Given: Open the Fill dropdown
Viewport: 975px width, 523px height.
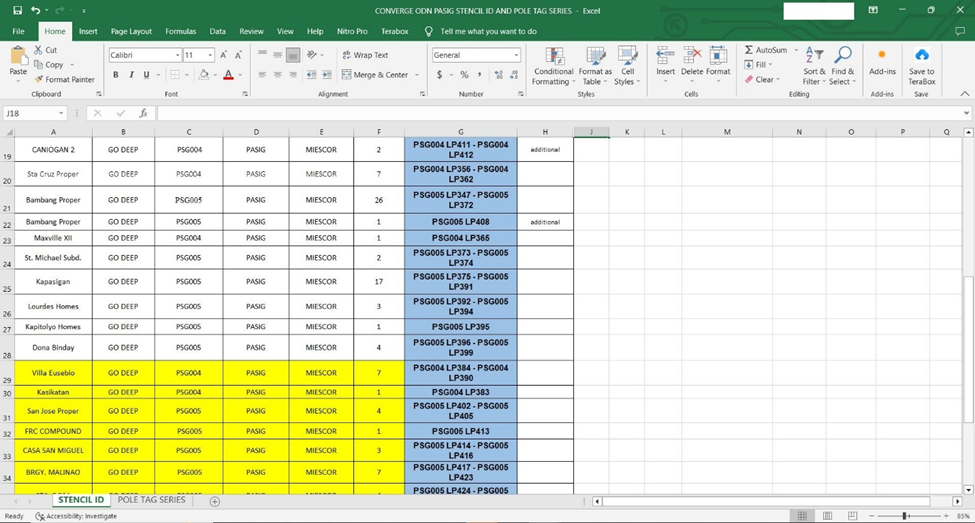Looking at the screenshot, I should pyautogui.click(x=758, y=65).
